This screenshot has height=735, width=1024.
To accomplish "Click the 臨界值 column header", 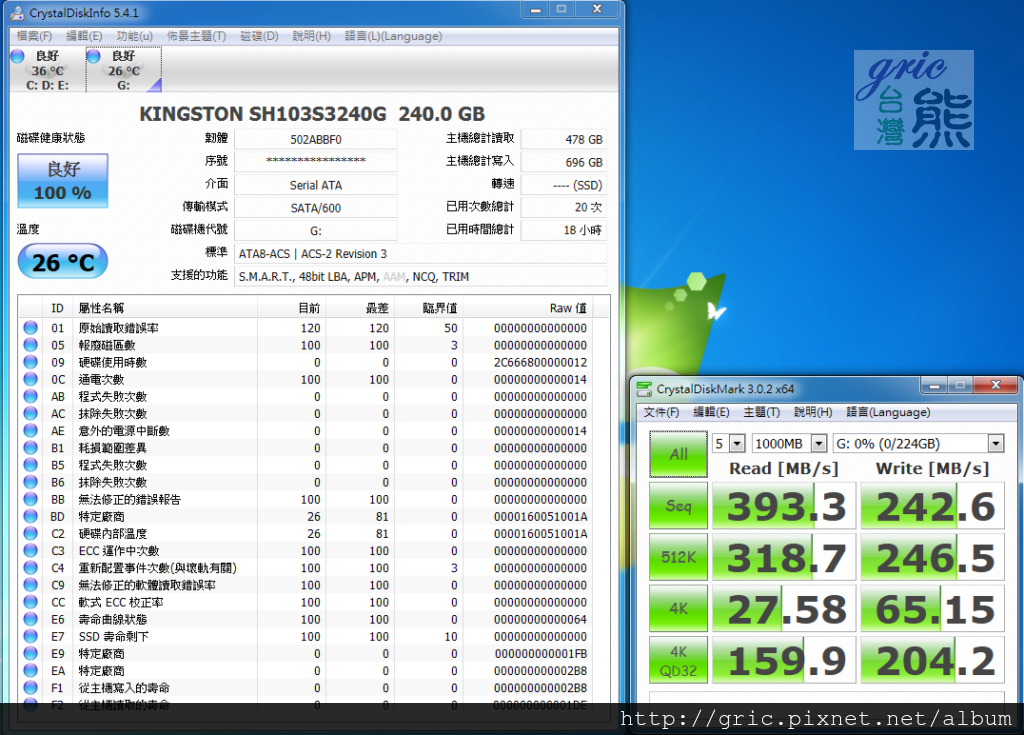I will tap(428, 308).
